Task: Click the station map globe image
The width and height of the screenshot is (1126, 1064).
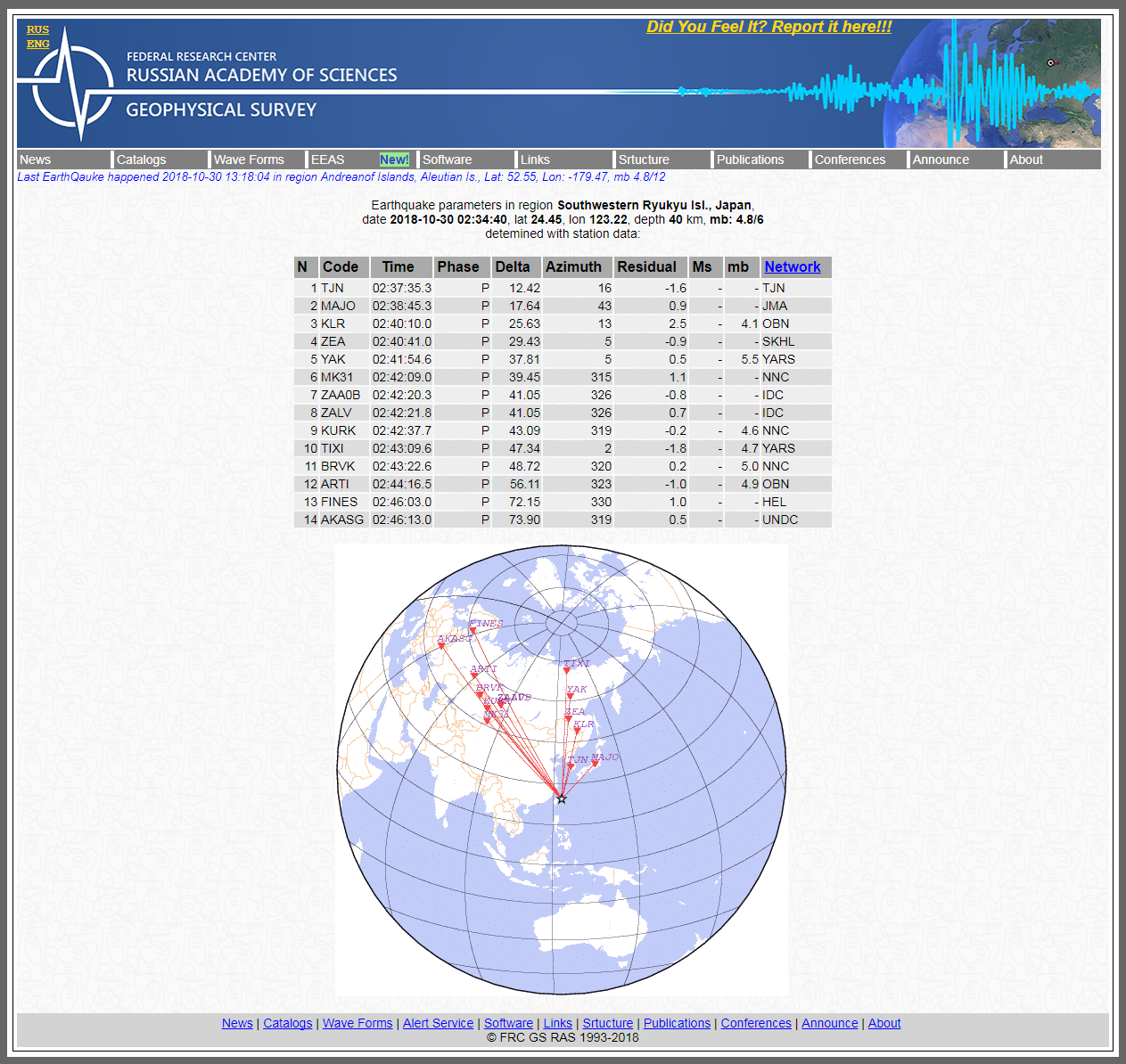Action: tap(562, 771)
